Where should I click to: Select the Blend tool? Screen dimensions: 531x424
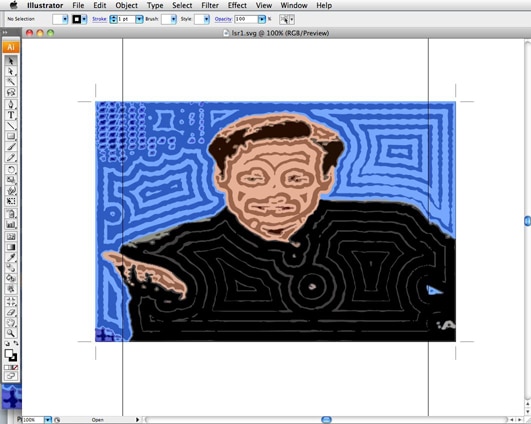pos(11,268)
